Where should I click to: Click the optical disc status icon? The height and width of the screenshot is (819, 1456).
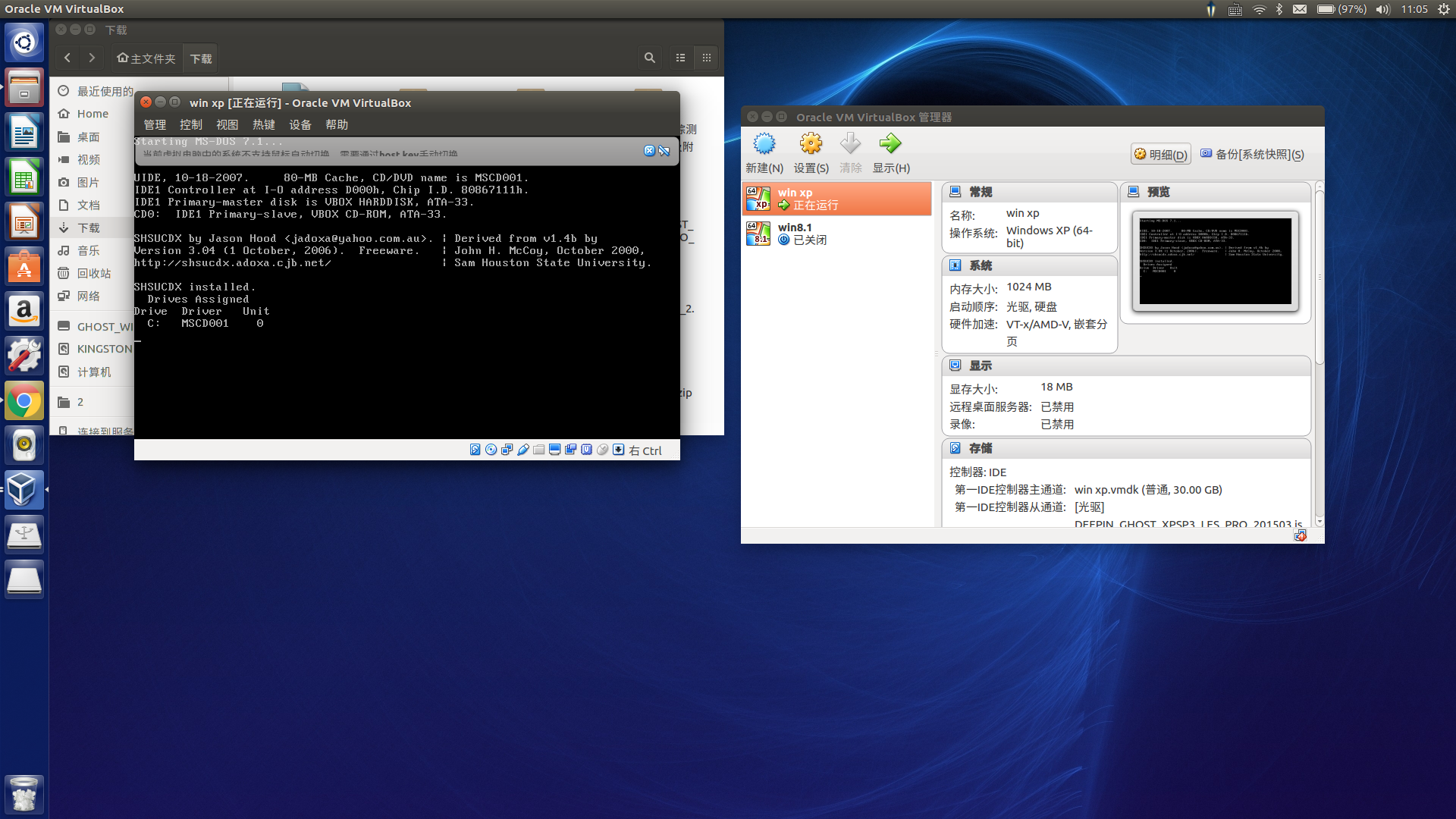[491, 450]
